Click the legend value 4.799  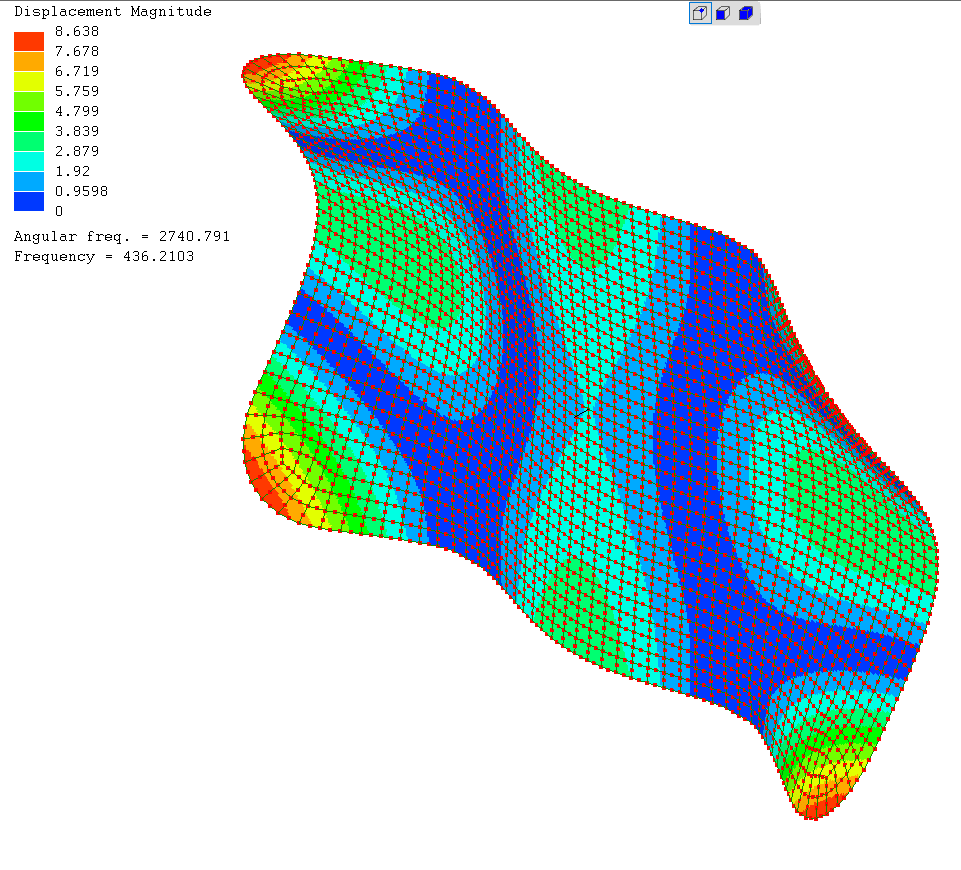(77, 112)
